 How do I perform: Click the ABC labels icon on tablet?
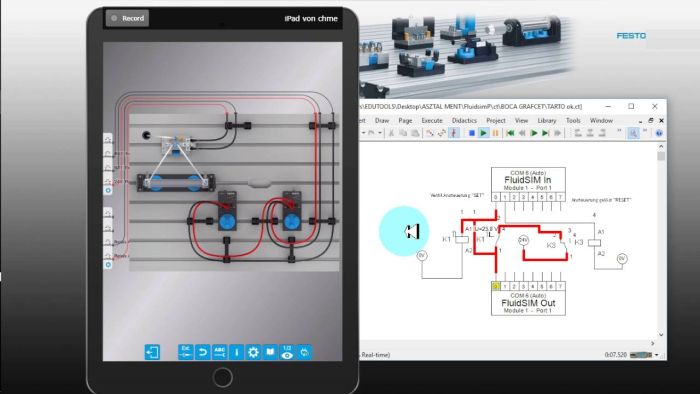219,352
